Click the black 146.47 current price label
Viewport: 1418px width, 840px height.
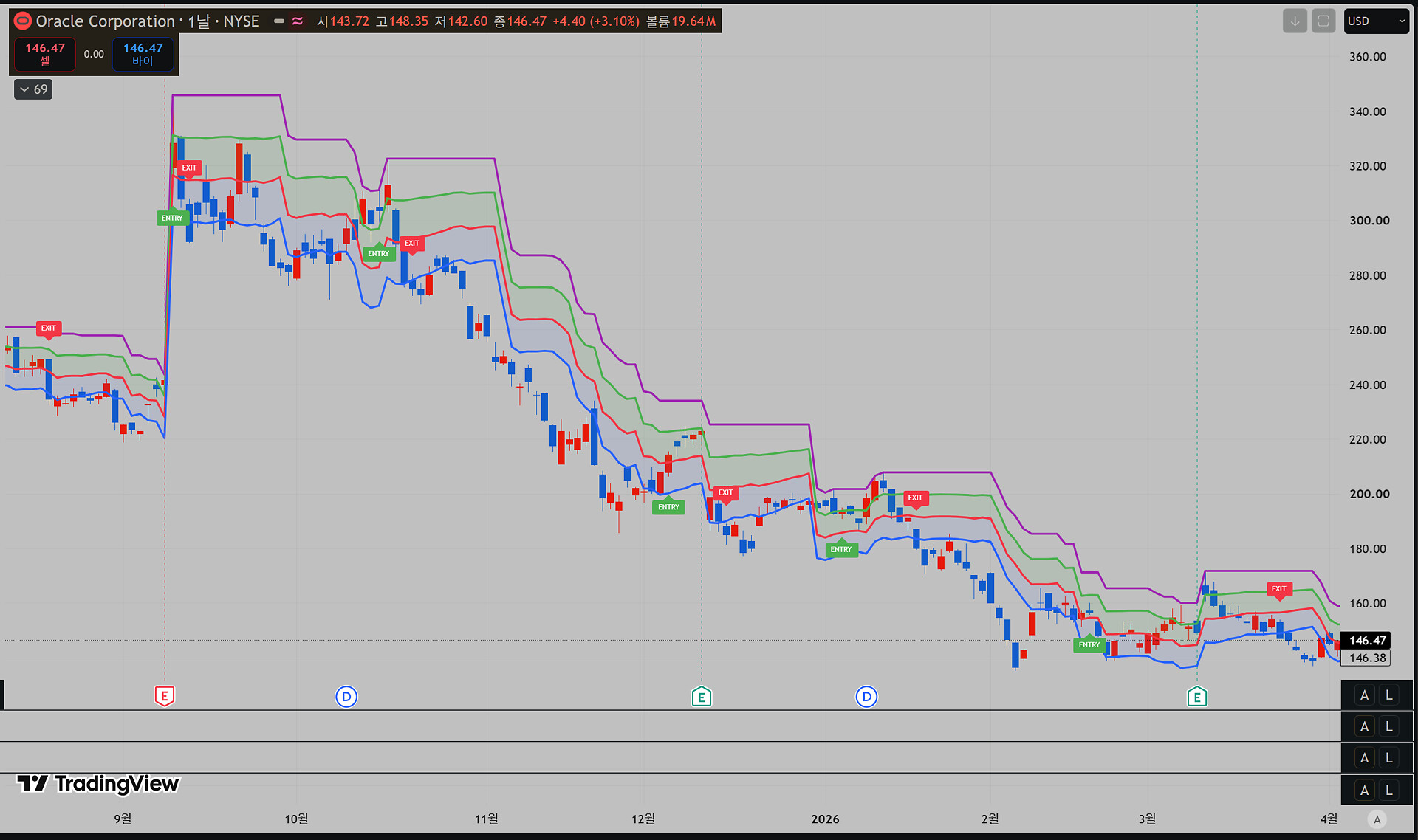tap(1366, 641)
